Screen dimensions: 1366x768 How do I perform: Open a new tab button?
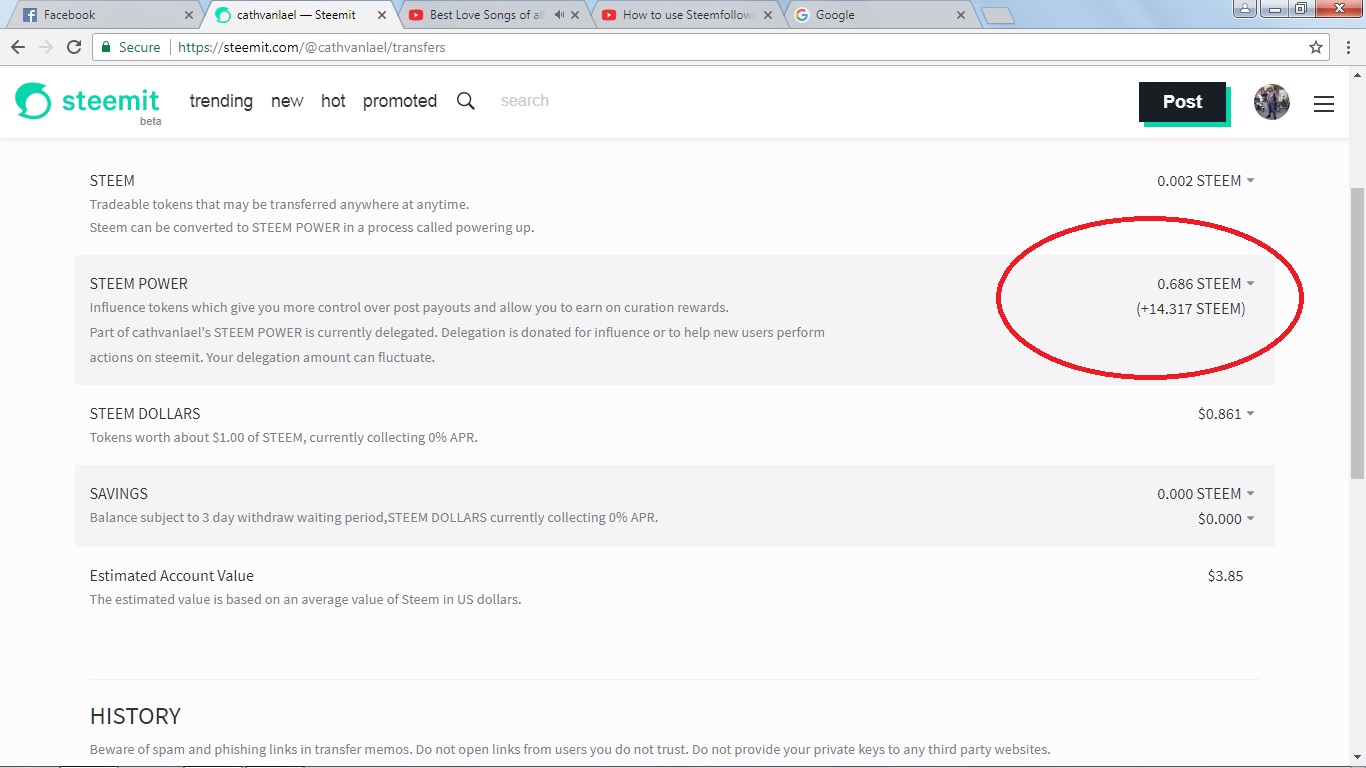pos(998,16)
